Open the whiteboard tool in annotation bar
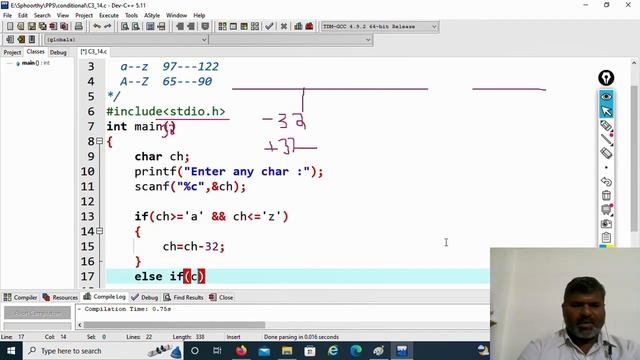 pos(606,210)
